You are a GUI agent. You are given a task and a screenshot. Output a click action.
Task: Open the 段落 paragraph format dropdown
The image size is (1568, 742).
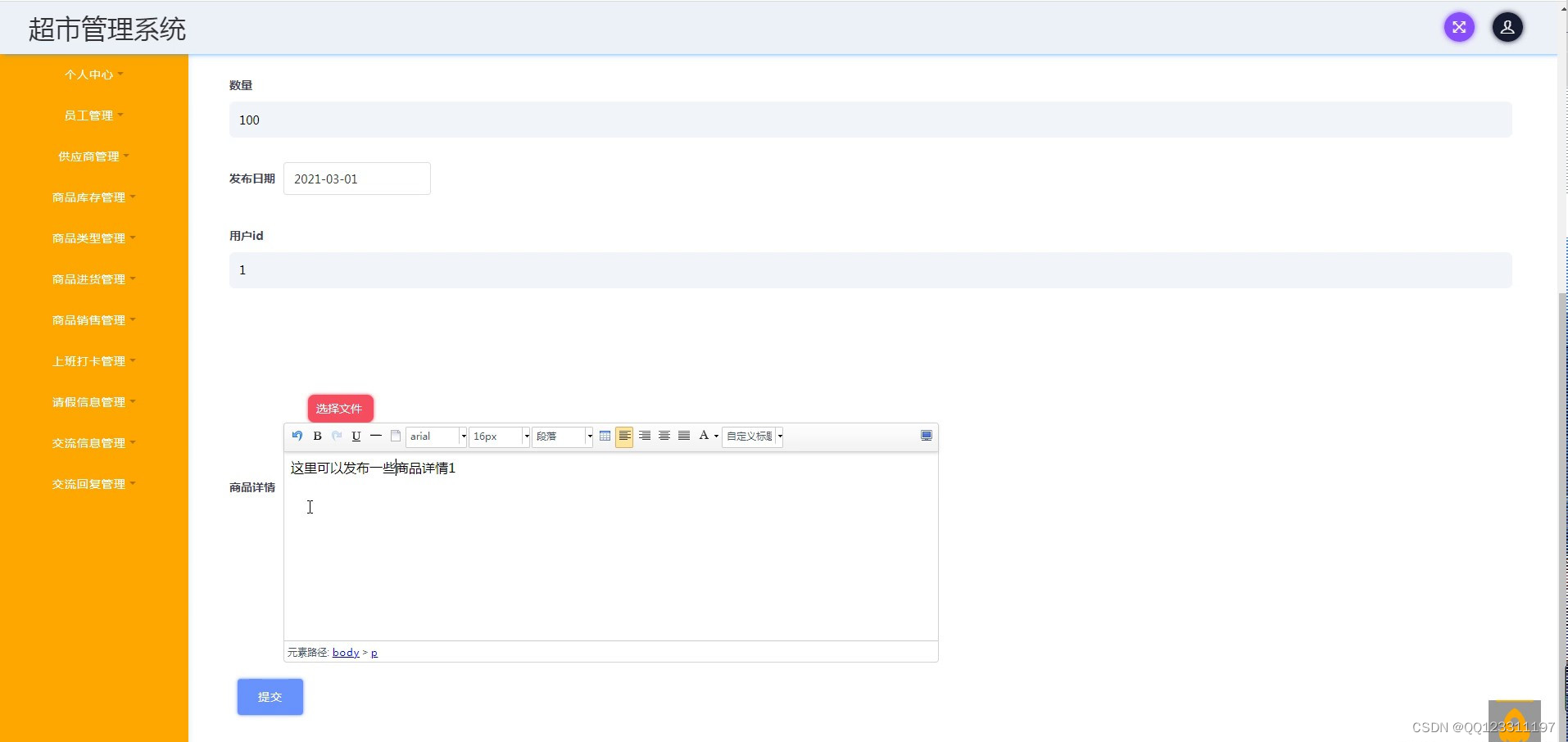pyautogui.click(x=563, y=437)
